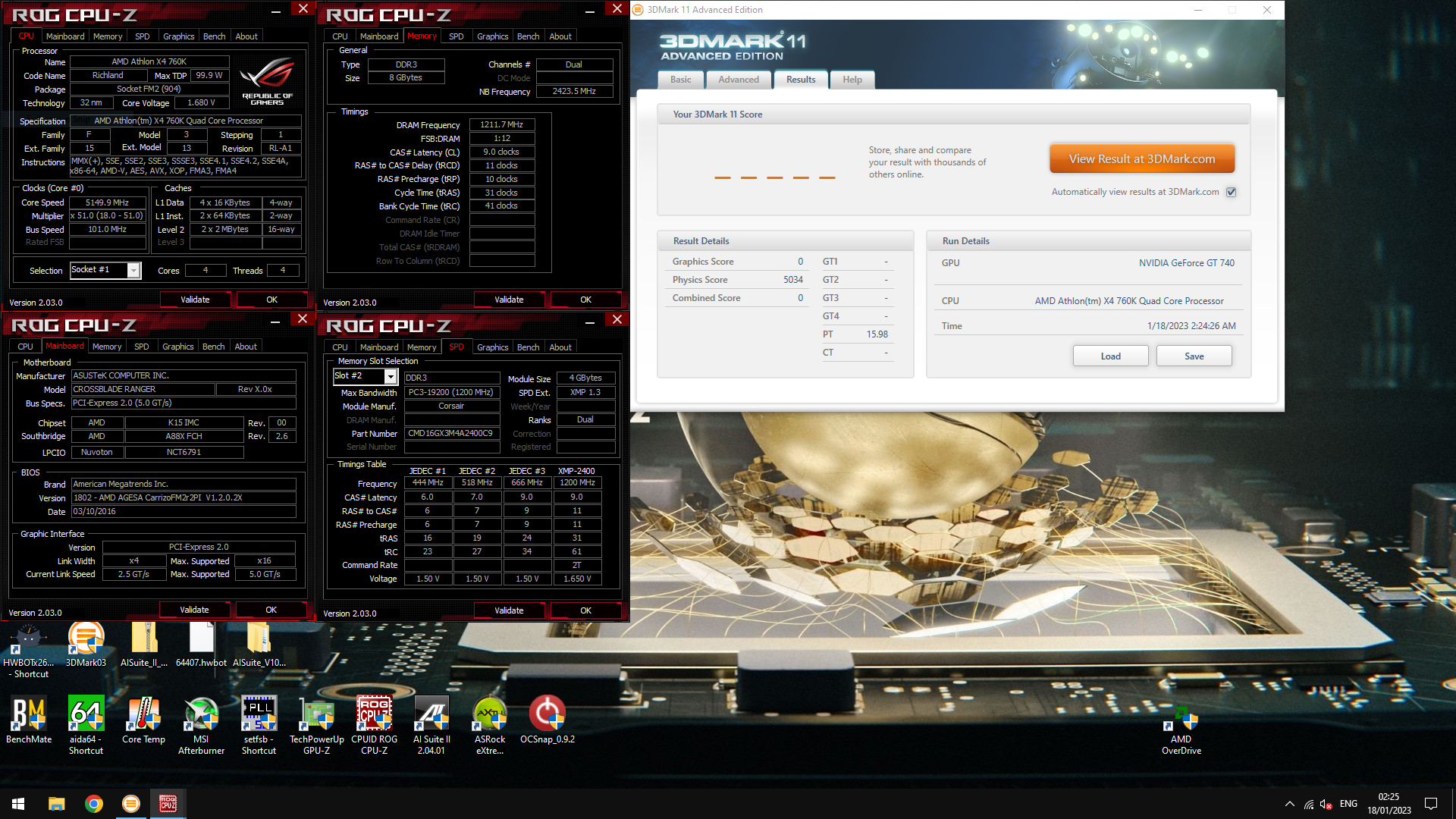Click the CROSSBLADE RANGER model field

pyautogui.click(x=143, y=390)
